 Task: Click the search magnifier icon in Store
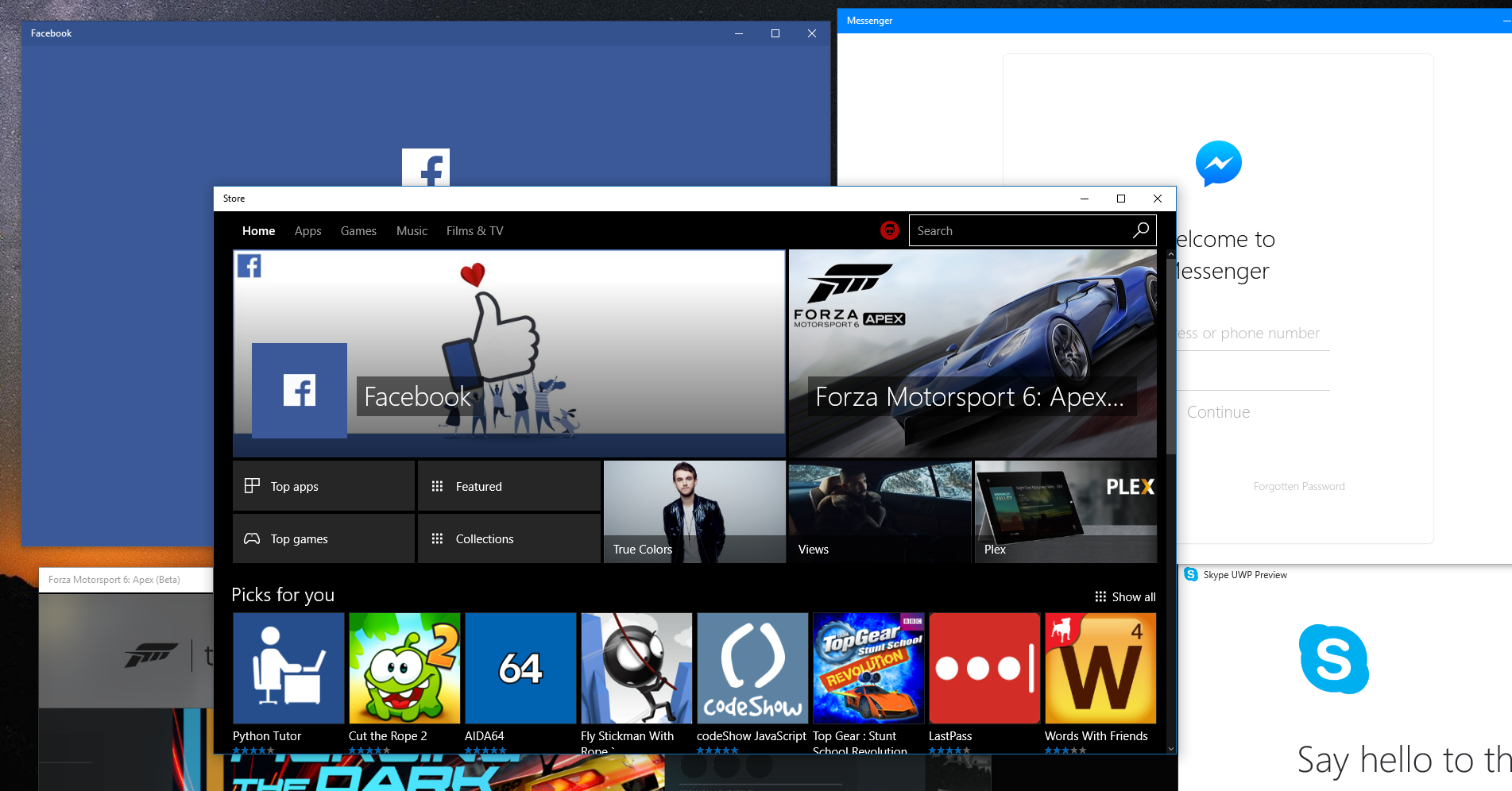click(x=1140, y=230)
